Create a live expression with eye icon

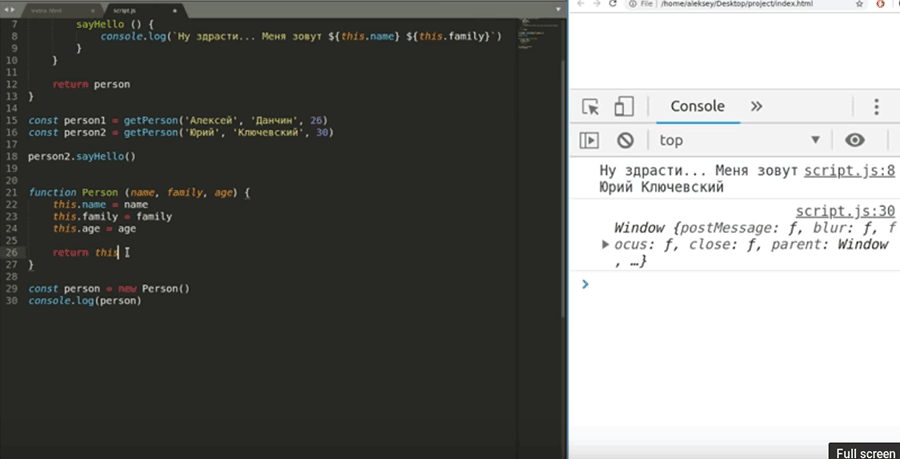pos(855,140)
